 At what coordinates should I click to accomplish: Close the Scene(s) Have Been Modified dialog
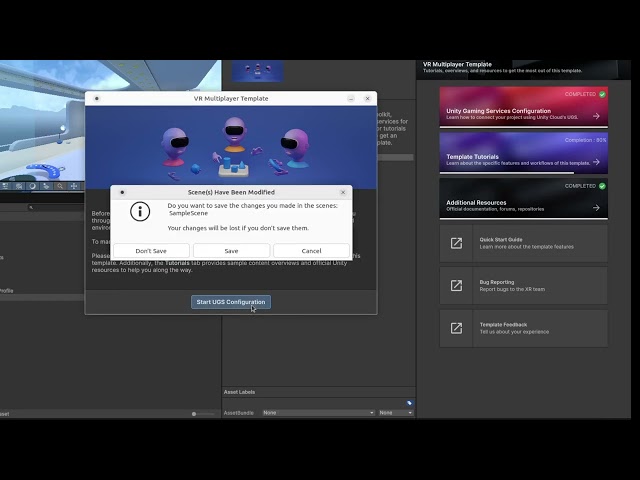[x=343, y=192]
